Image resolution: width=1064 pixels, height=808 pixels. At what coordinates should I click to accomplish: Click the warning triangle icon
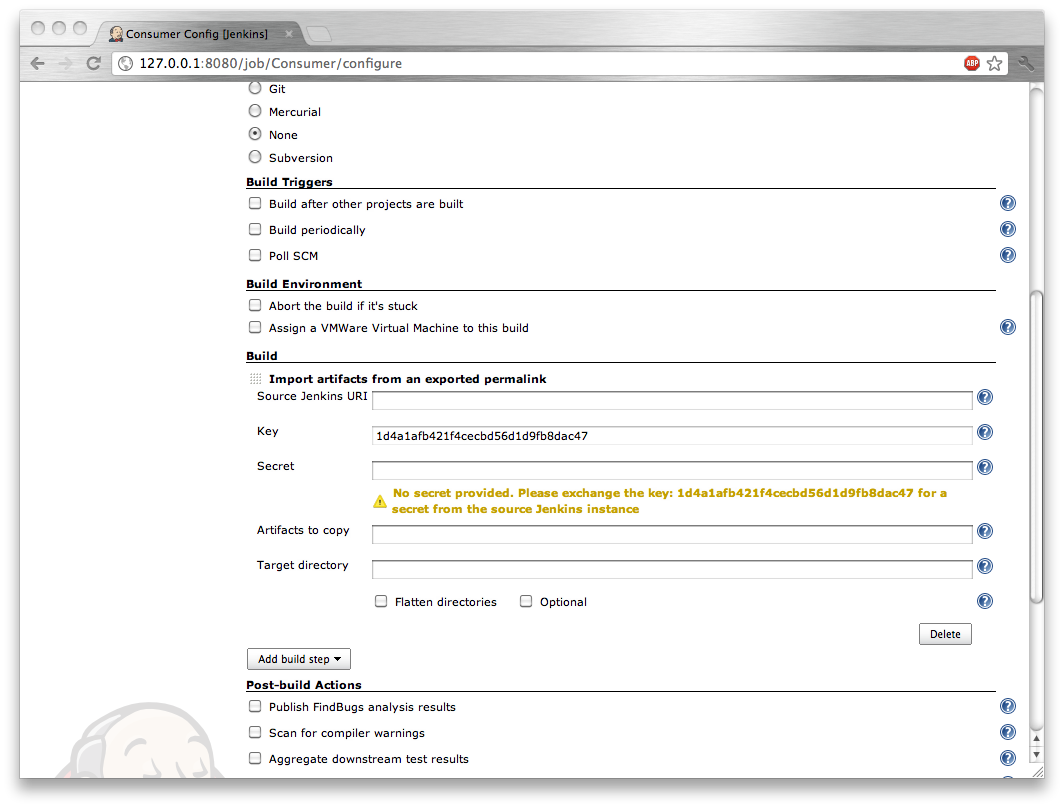pyautogui.click(x=380, y=501)
